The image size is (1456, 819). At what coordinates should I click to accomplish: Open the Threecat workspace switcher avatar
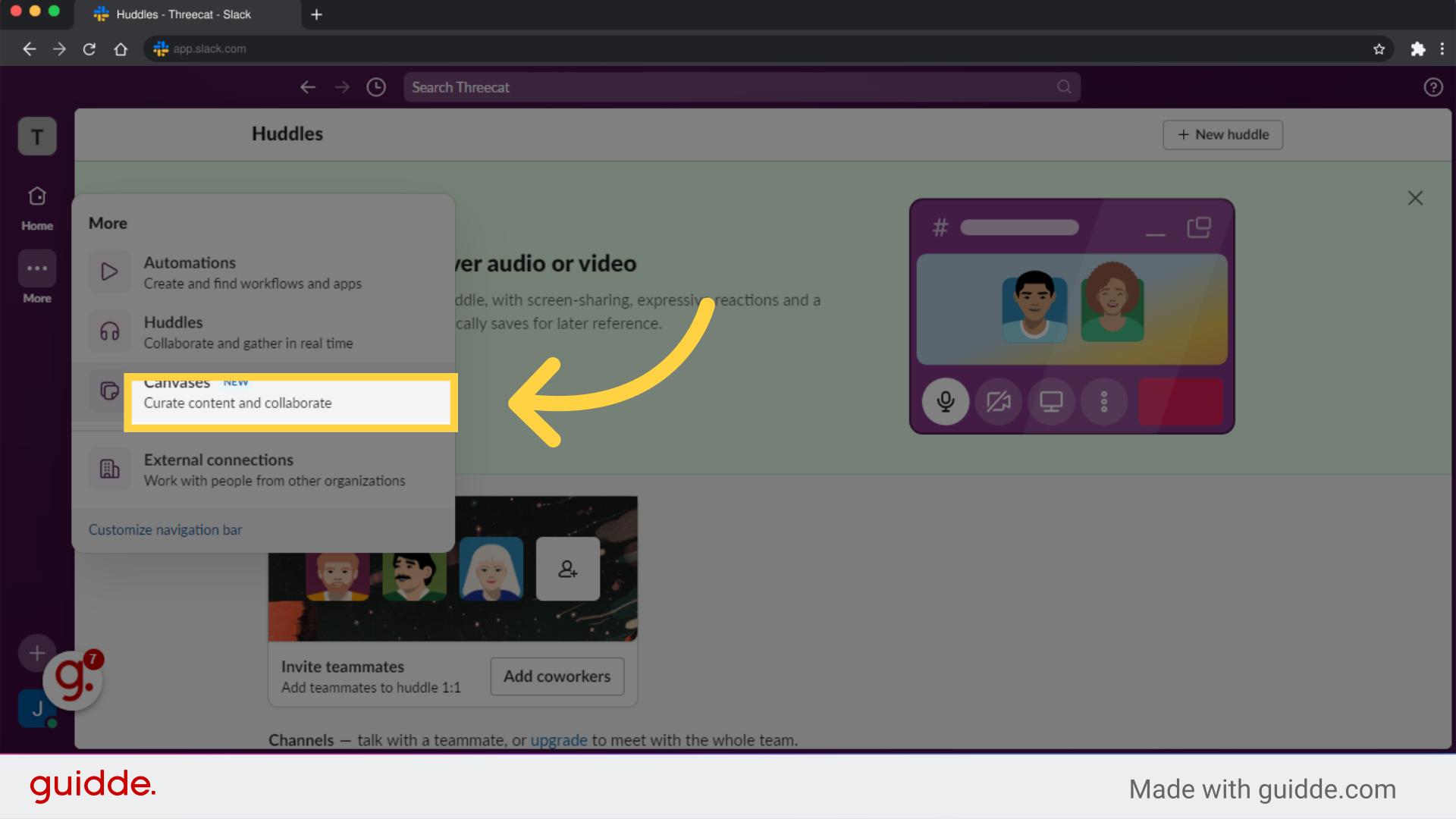coord(36,136)
